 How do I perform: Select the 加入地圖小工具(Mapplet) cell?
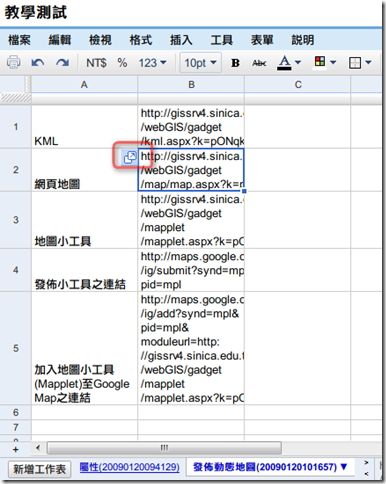click(84, 348)
